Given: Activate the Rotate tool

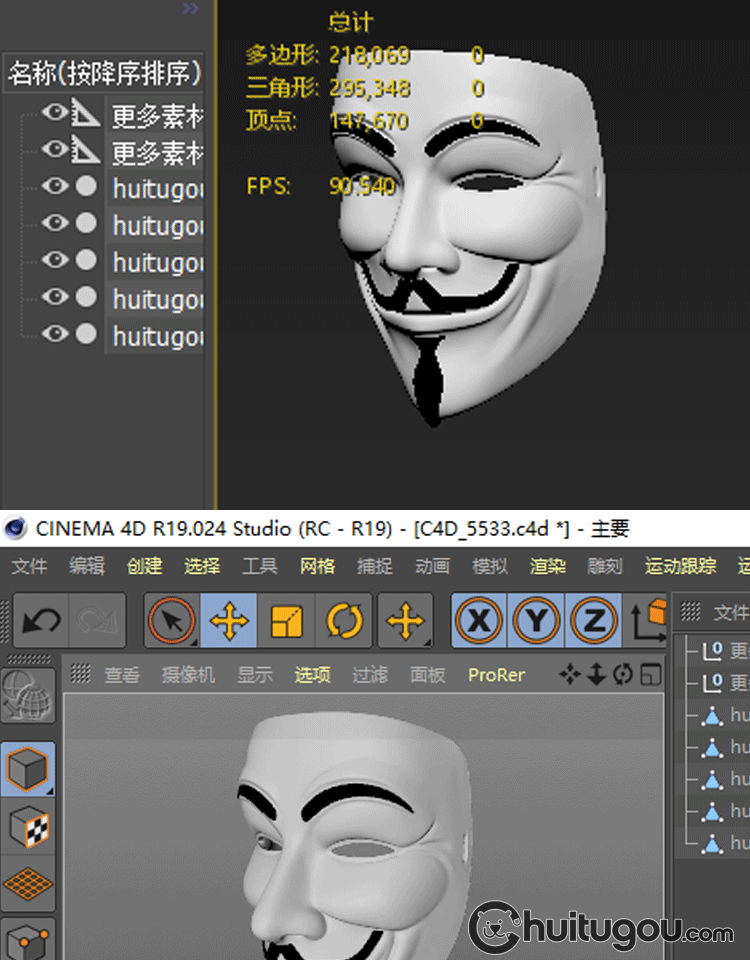Looking at the screenshot, I should [x=343, y=621].
